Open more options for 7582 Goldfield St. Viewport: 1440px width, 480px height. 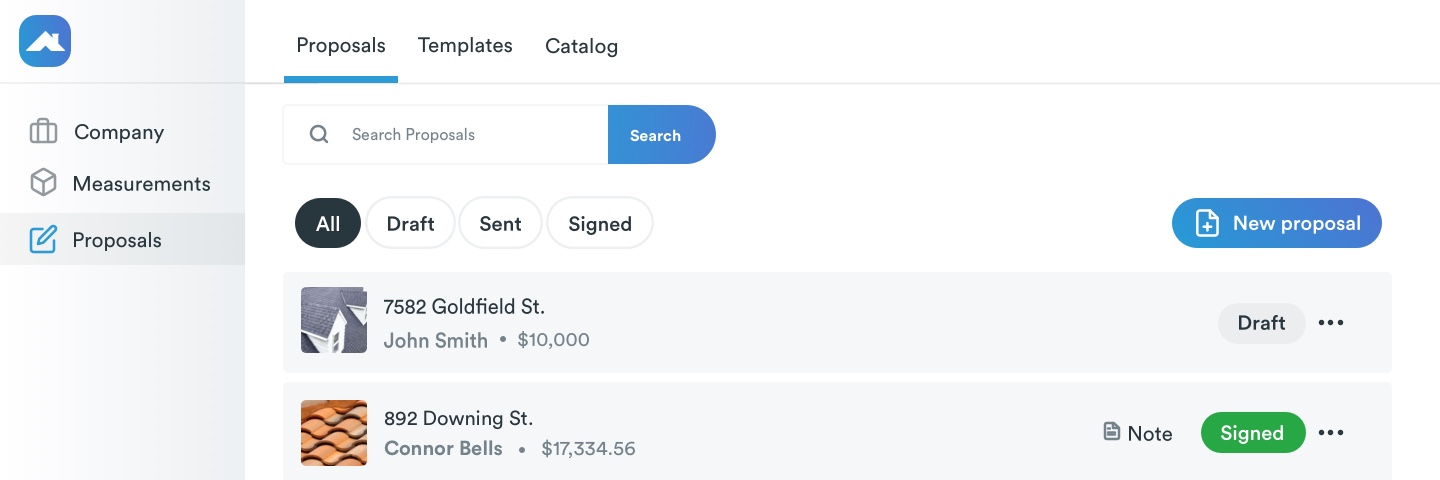(1331, 323)
